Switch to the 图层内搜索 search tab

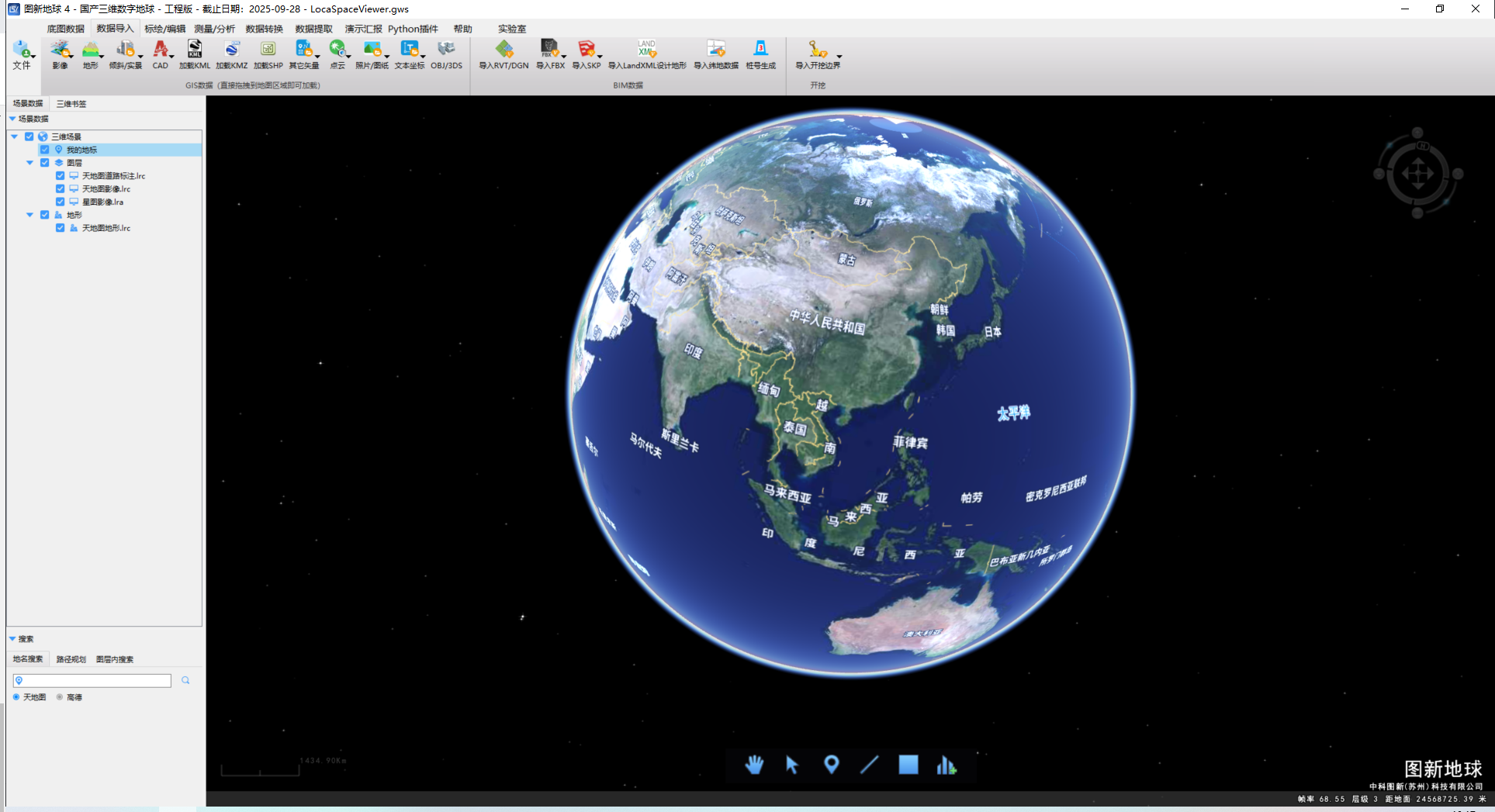tap(115, 659)
